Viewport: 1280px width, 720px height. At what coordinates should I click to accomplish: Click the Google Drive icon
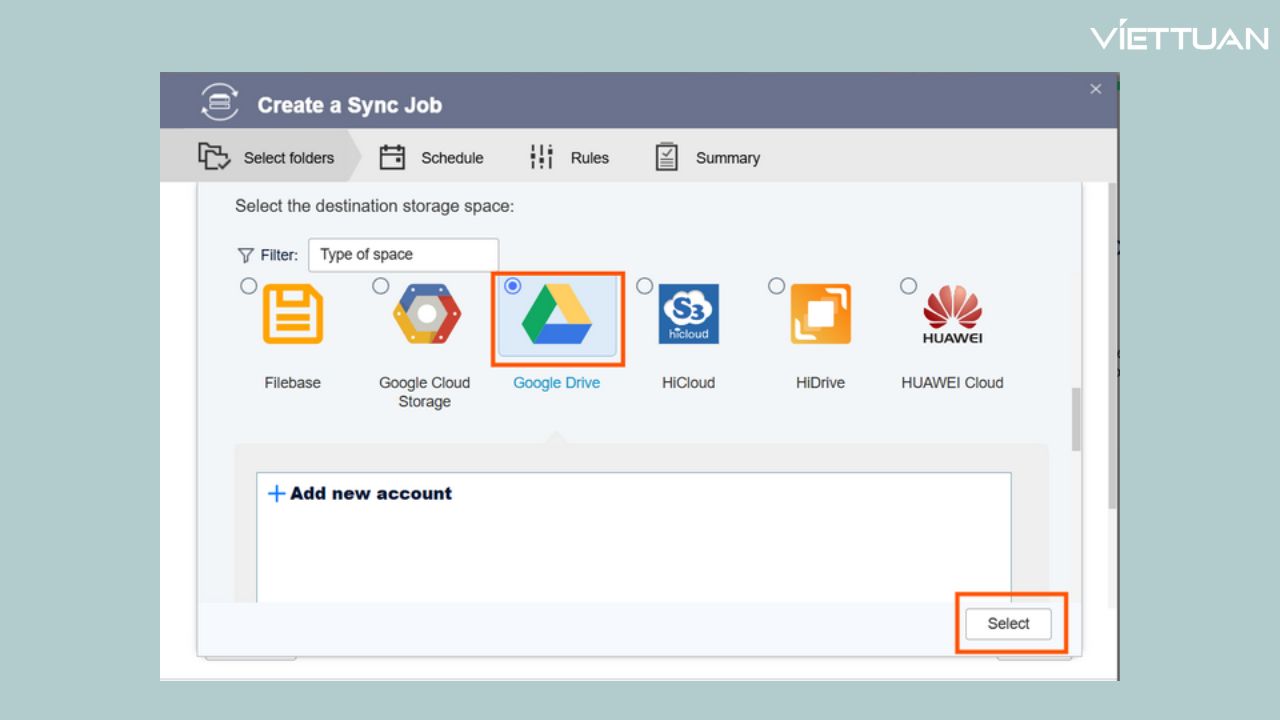tap(557, 315)
